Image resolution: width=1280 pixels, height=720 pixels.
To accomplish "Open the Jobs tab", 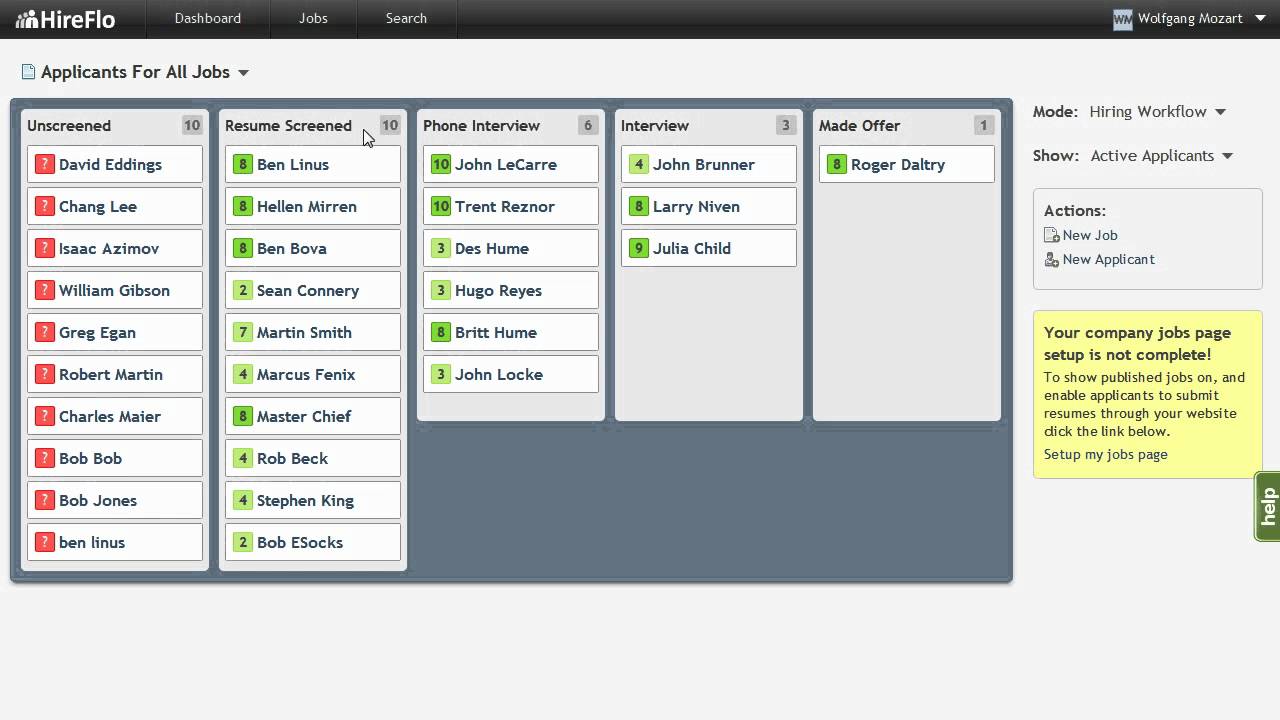I will coord(313,19).
